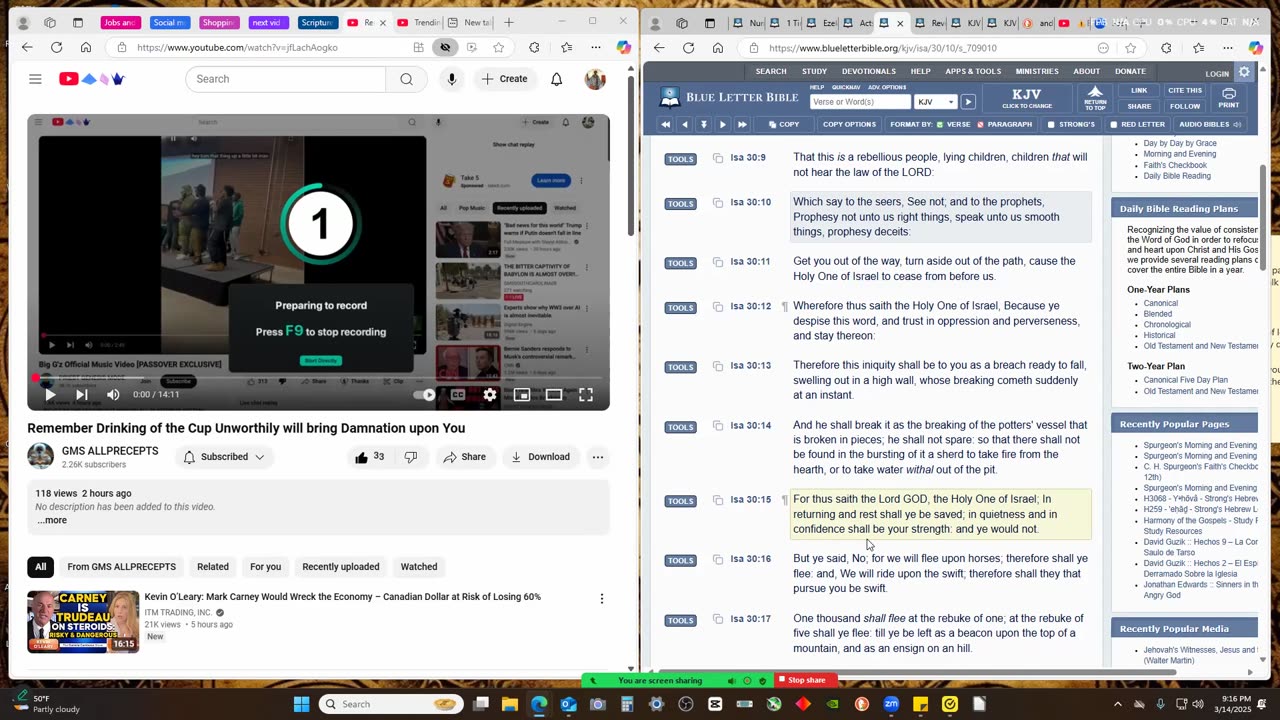Open Isa 30:13 verse link
Image resolution: width=1280 pixels, height=720 pixels.
click(750, 365)
